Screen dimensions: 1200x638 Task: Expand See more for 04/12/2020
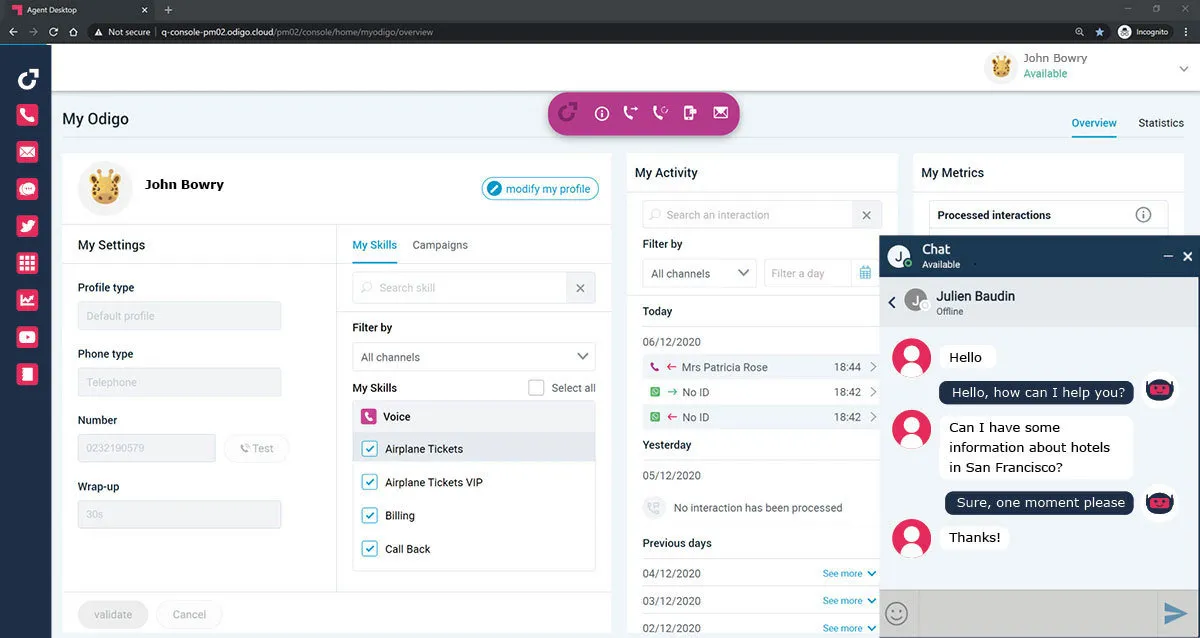tap(843, 573)
